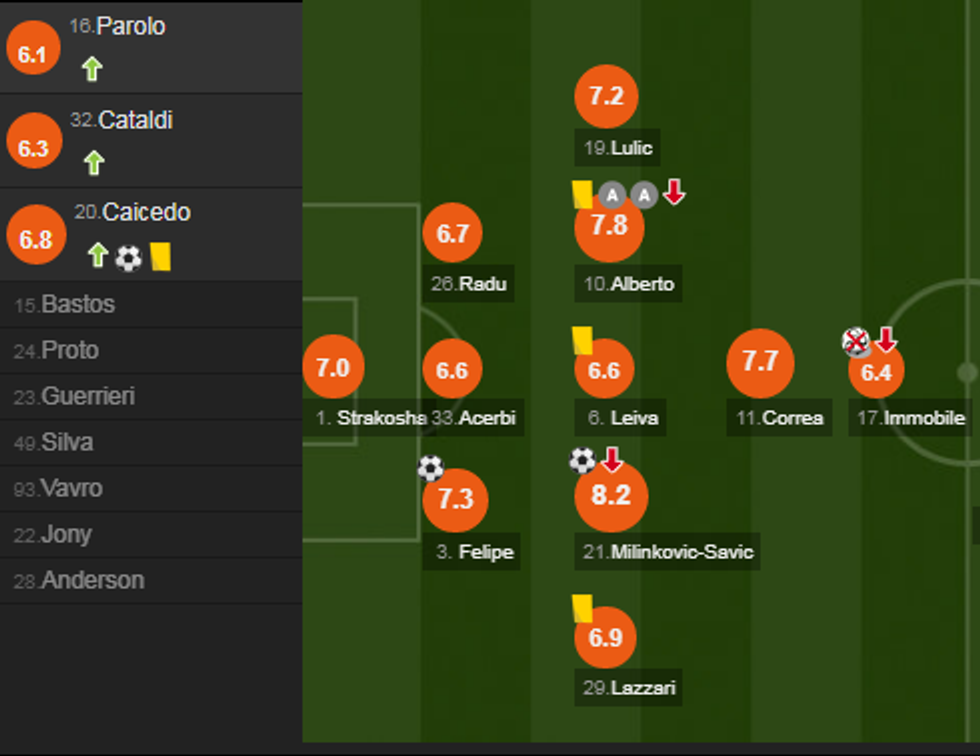Click the goal icon above Felipe
Screen dimensions: 980x756
pos(430,465)
